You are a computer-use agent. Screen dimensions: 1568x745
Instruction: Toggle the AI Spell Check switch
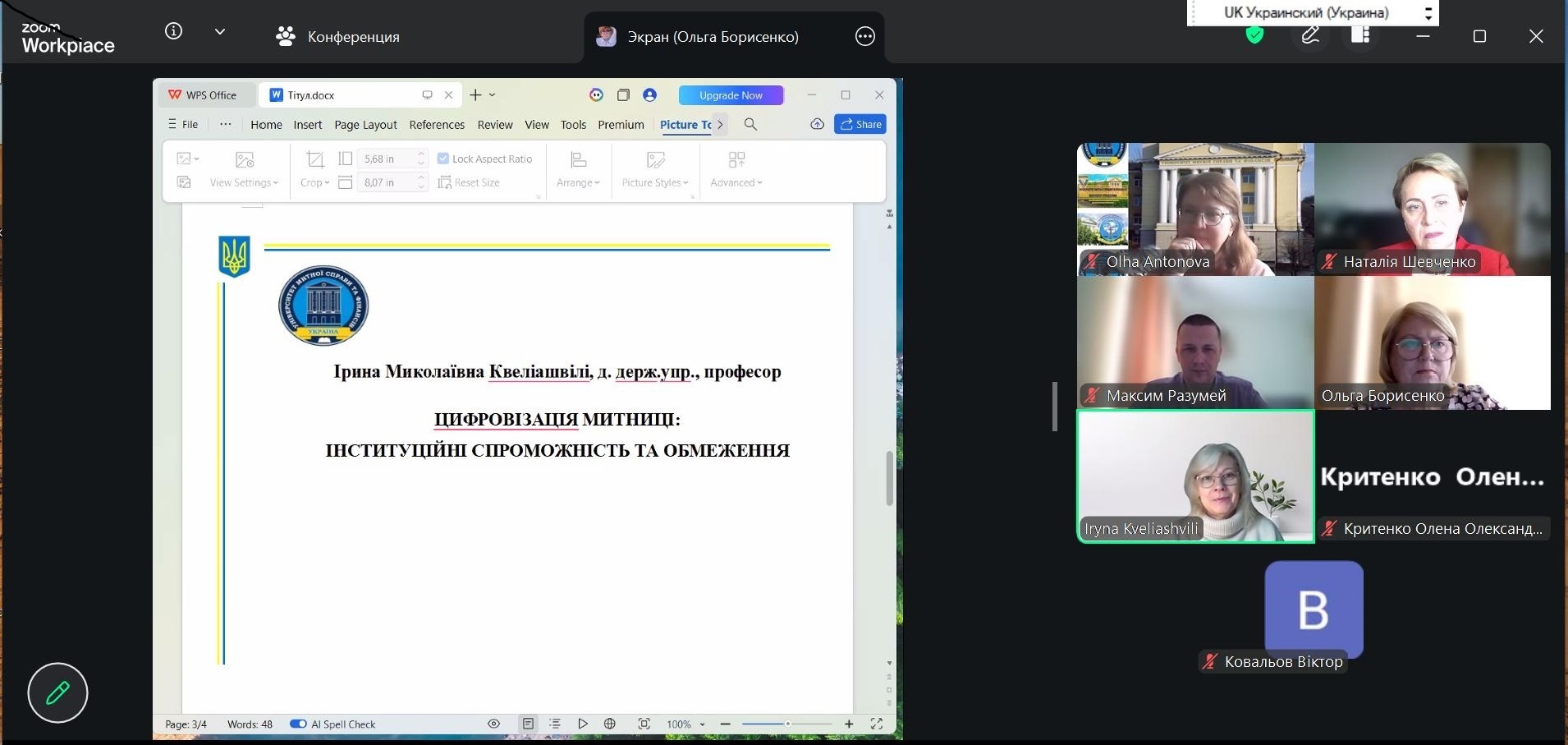coord(298,724)
